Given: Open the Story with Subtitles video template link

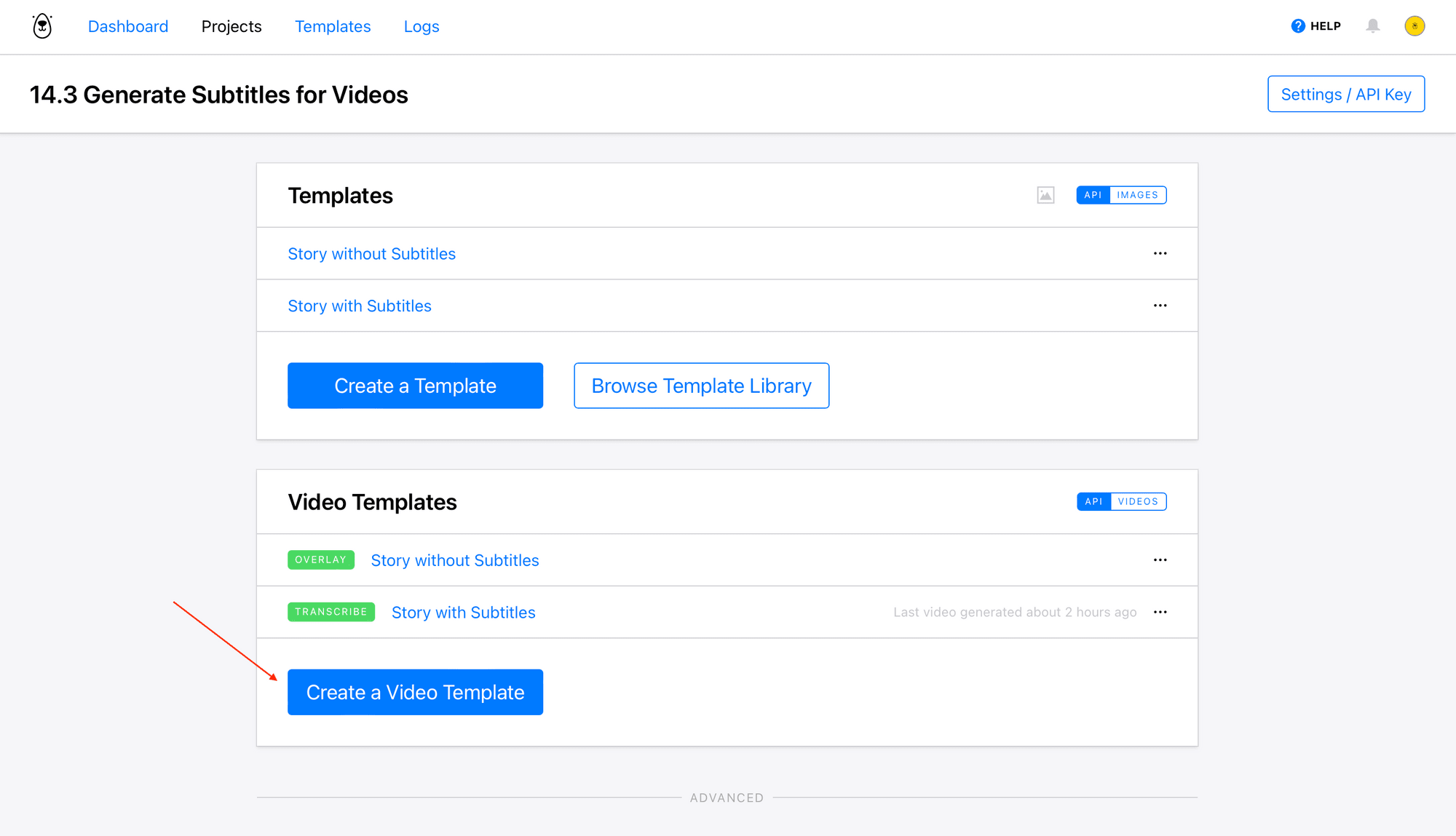Looking at the screenshot, I should [463, 613].
